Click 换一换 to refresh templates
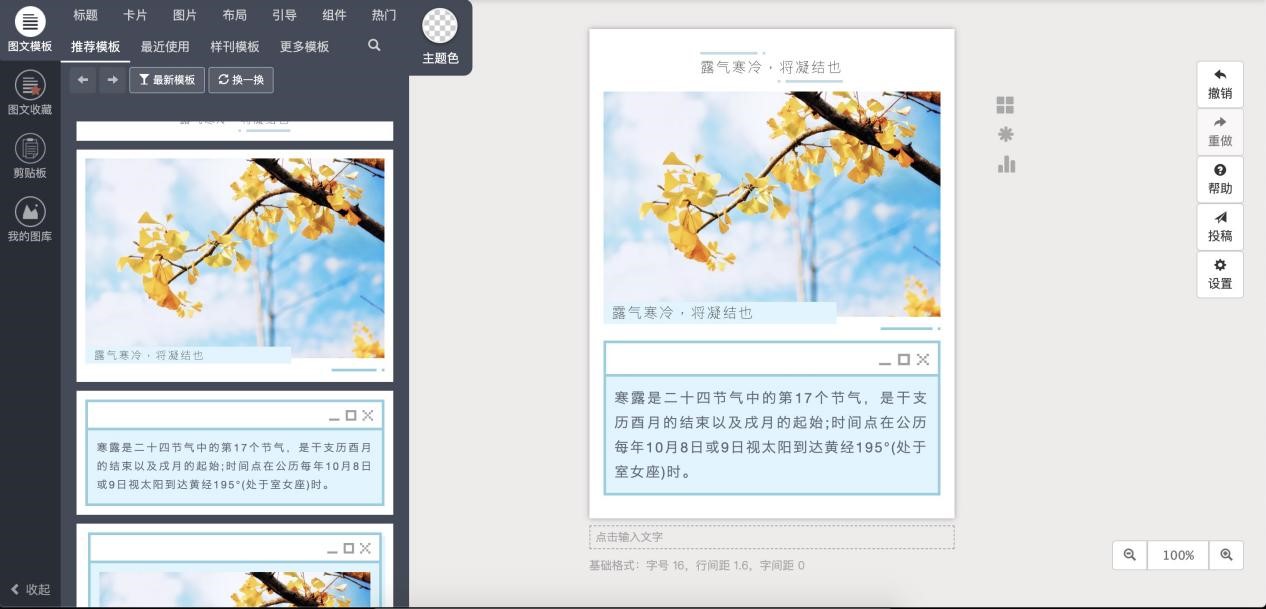 241,80
